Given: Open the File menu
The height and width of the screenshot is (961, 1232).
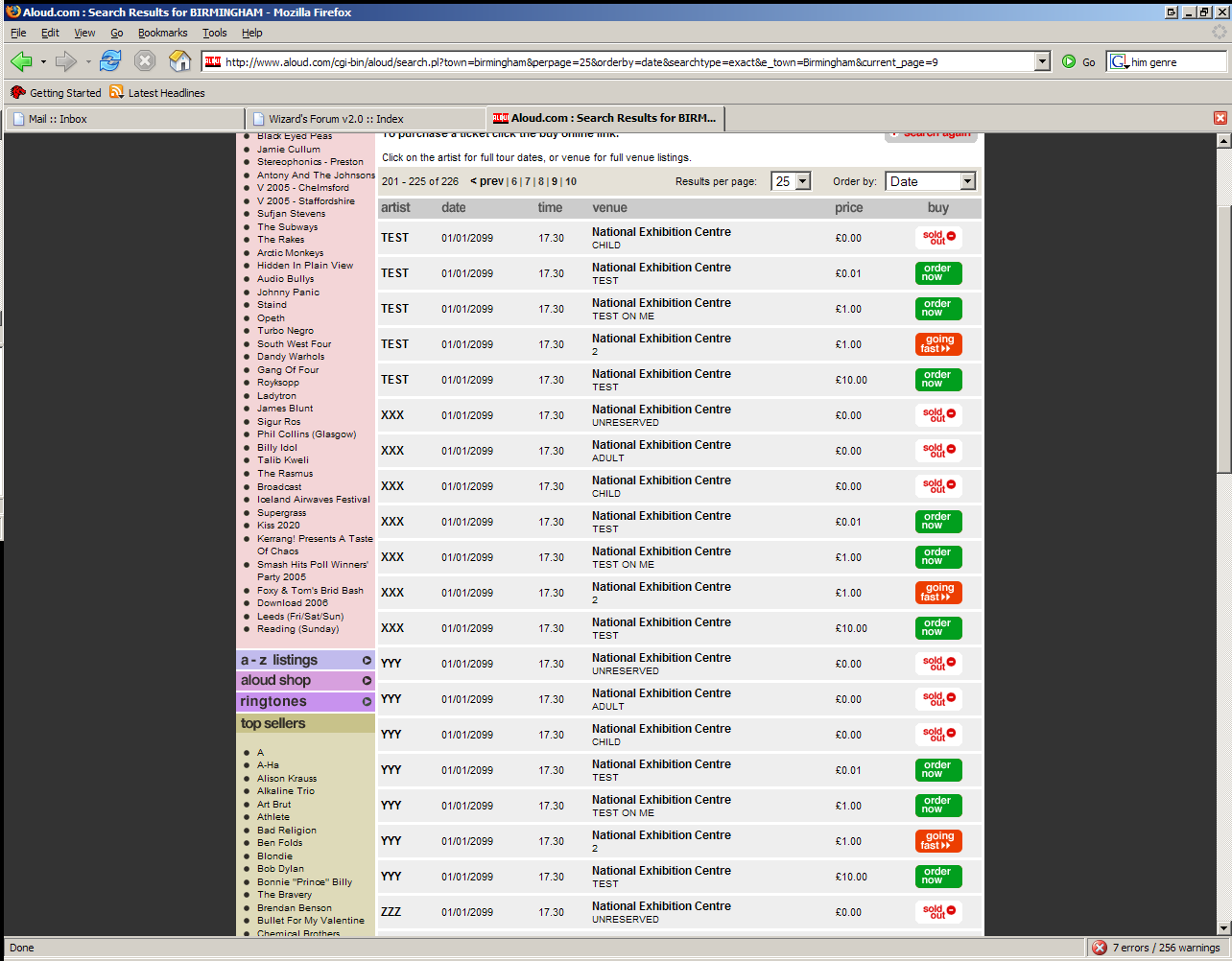Looking at the screenshot, I should (x=18, y=33).
